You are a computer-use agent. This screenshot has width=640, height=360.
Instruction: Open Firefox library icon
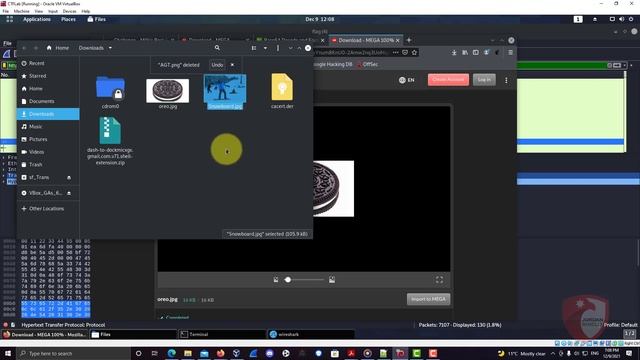[465, 52]
